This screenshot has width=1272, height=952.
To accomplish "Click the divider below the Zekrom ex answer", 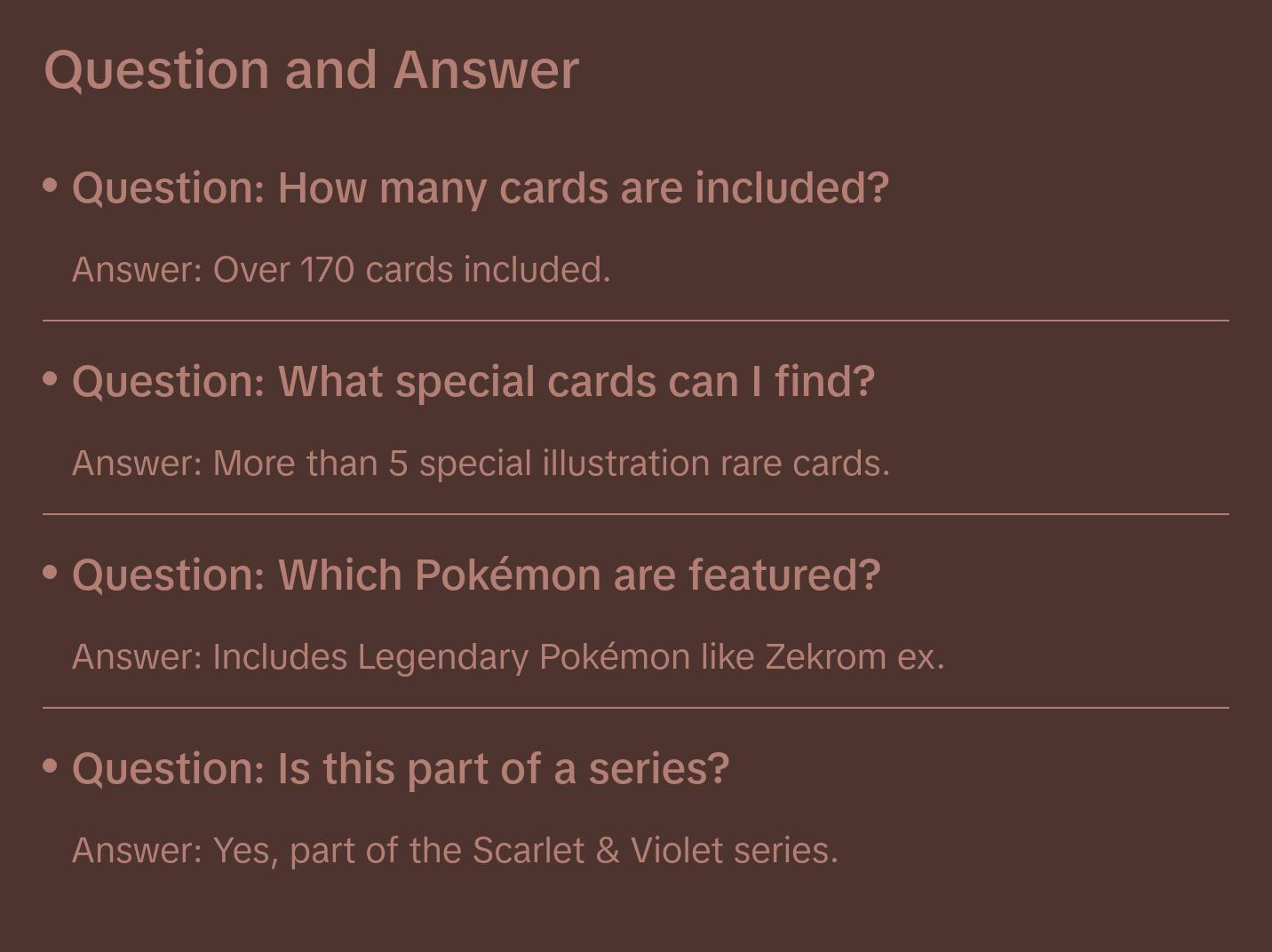I will tap(636, 708).
